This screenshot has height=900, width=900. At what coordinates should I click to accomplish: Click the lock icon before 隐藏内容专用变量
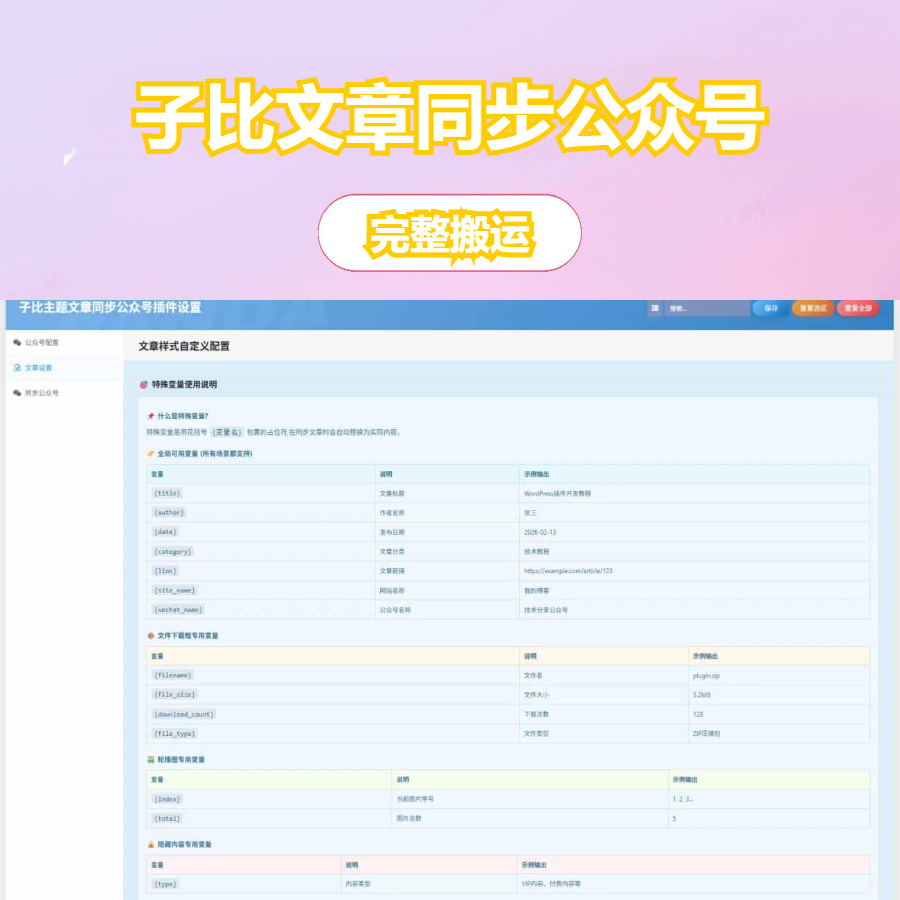point(150,844)
